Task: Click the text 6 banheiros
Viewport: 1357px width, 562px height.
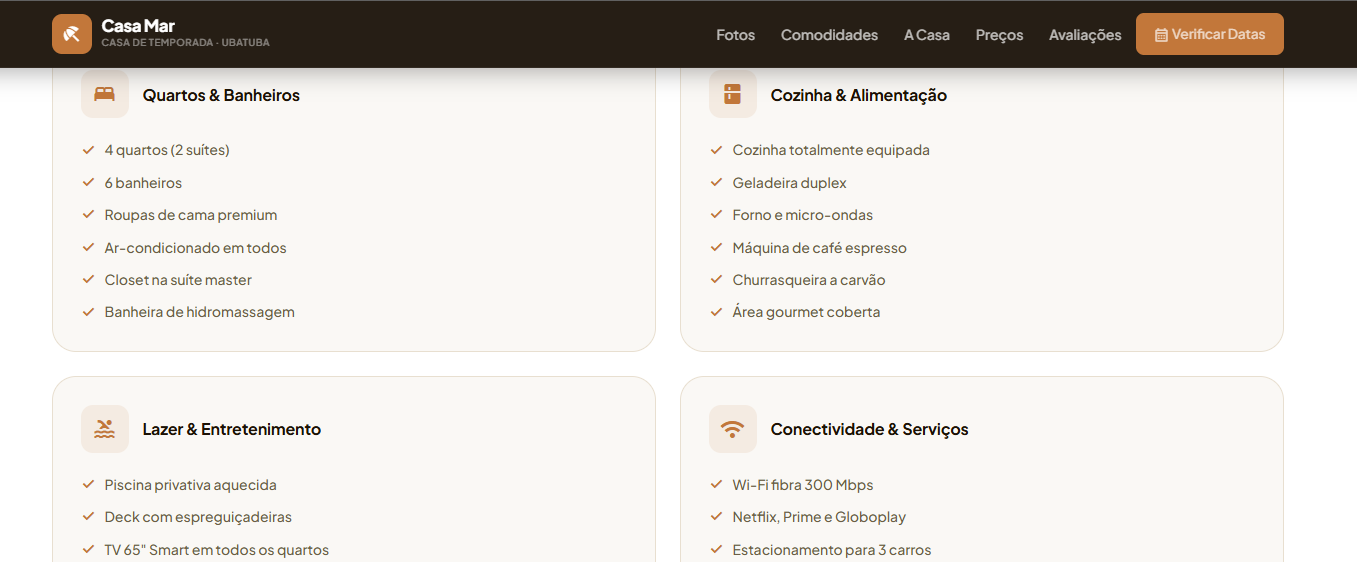Action: pyautogui.click(x=143, y=183)
